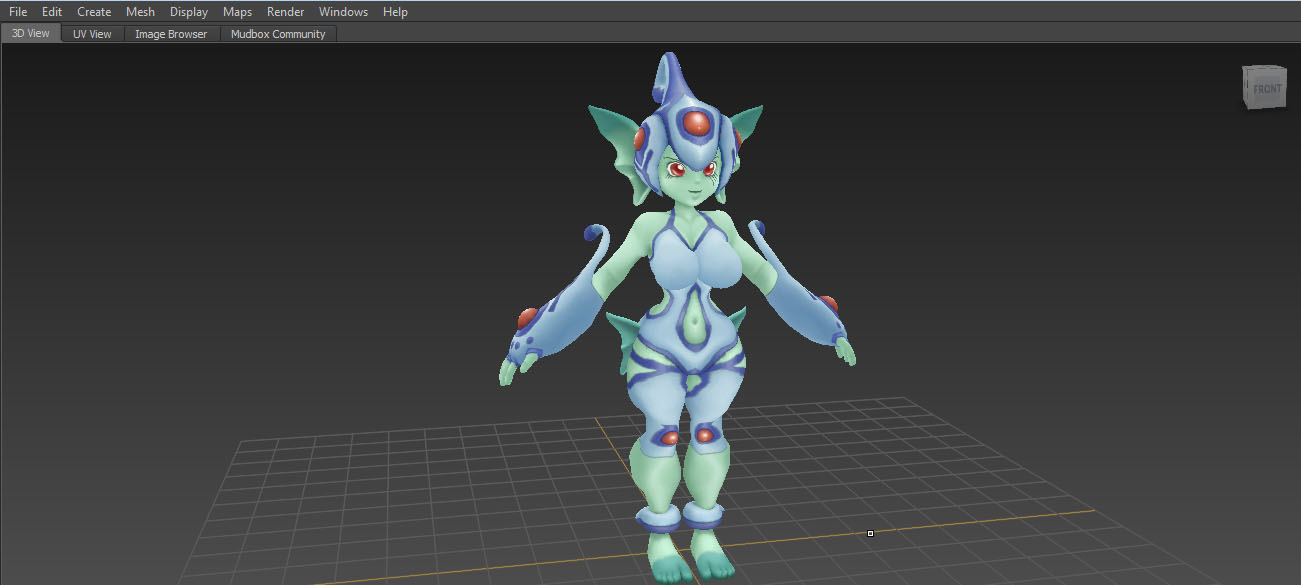Open the File menu

[18, 12]
